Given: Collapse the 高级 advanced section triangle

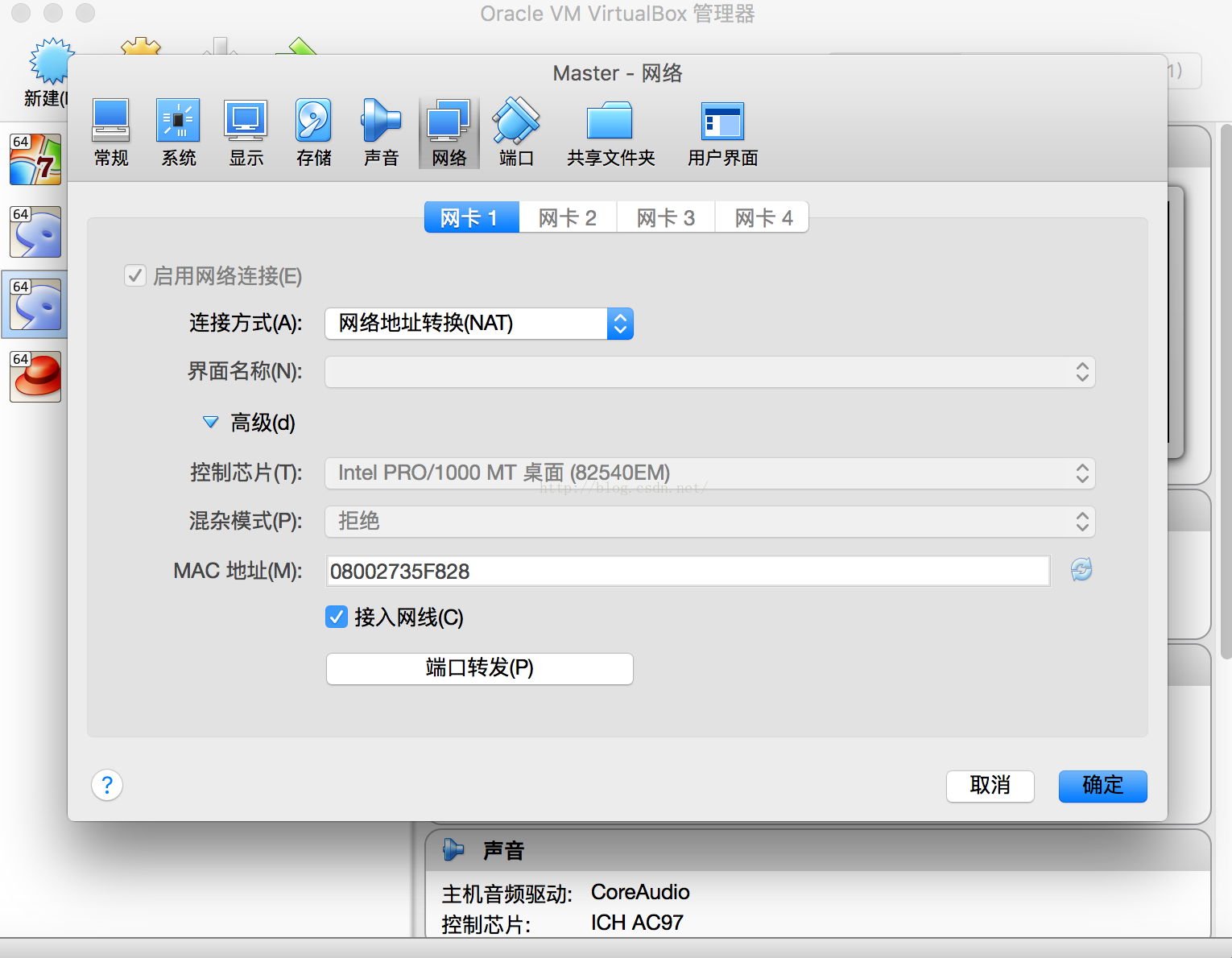Looking at the screenshot, I should (210, 422).
